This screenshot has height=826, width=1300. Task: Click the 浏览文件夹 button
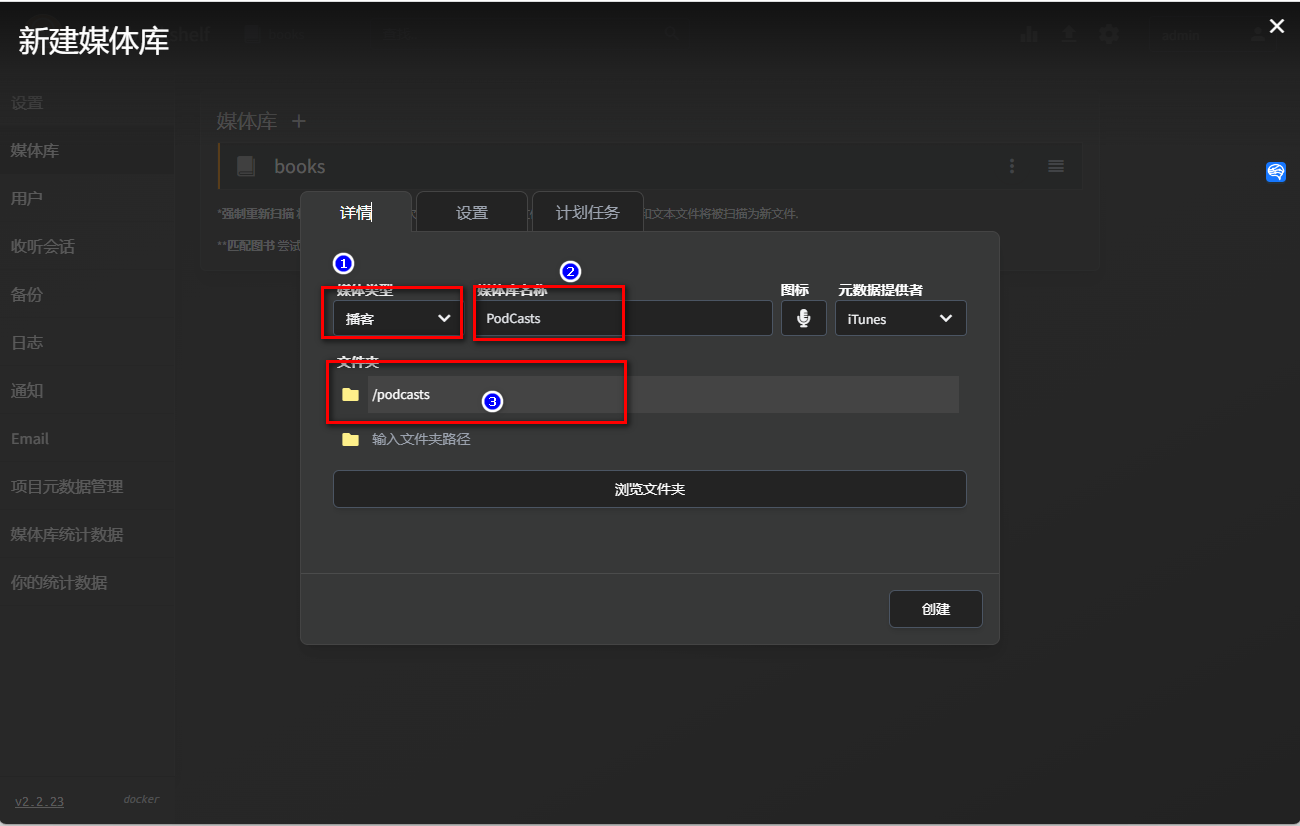[649, 489]
